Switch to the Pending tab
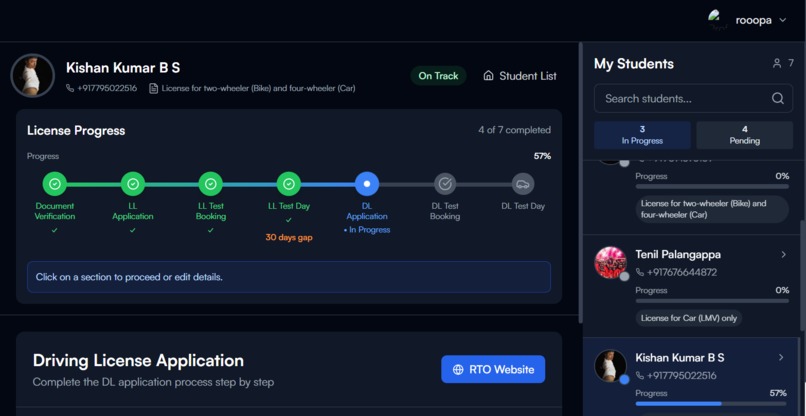The height and width of the screenshot is (416, 806). click(744, 135)
